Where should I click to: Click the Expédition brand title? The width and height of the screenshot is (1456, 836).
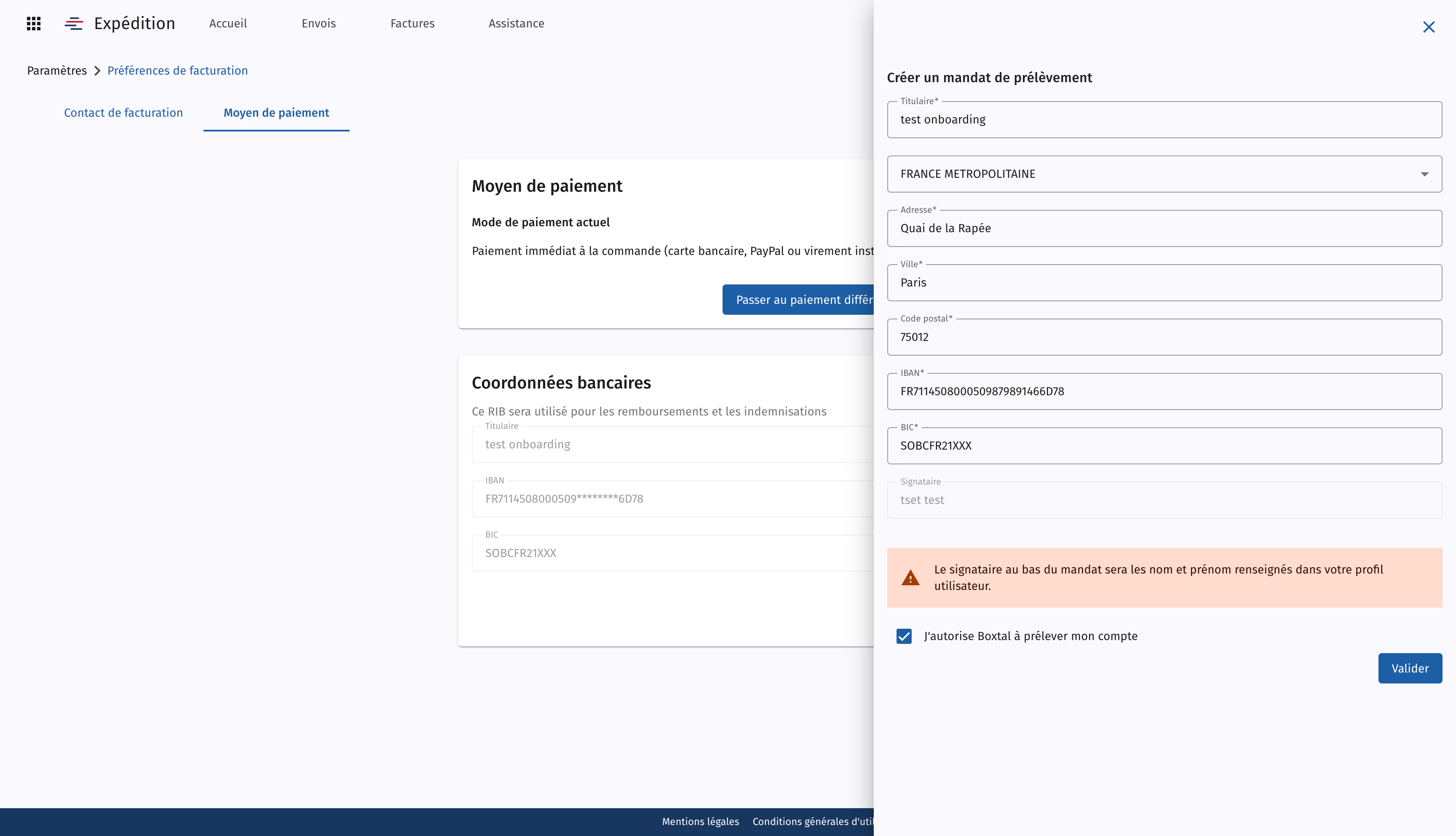coord(134,24)
